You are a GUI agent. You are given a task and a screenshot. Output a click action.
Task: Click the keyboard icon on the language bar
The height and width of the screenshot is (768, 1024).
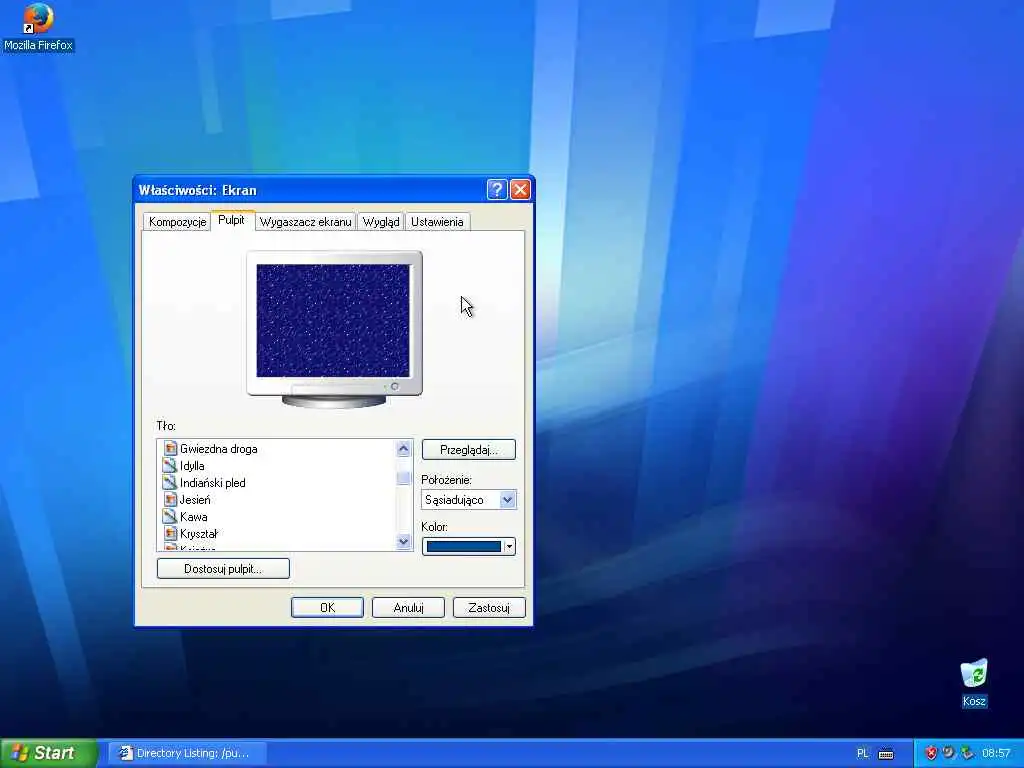point(886,754)
